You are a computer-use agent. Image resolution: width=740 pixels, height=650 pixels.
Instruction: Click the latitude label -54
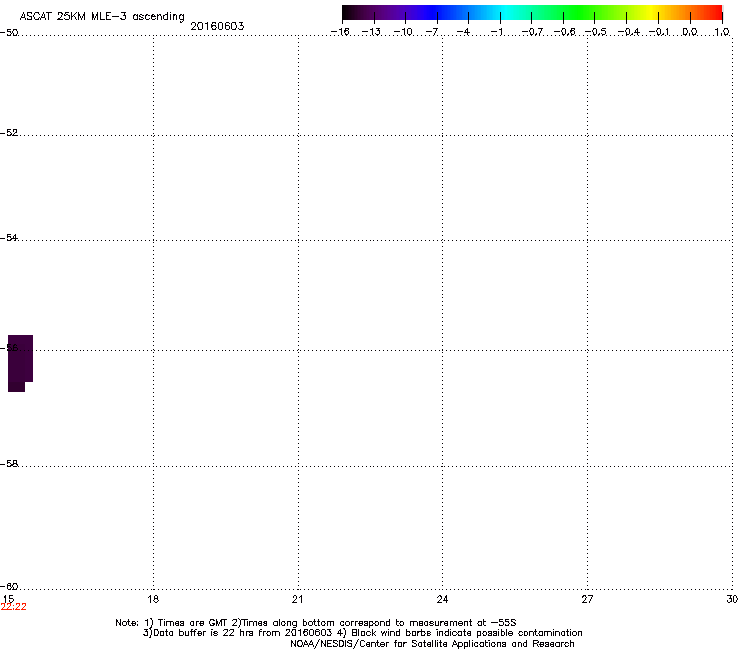[x=9, y=238]
